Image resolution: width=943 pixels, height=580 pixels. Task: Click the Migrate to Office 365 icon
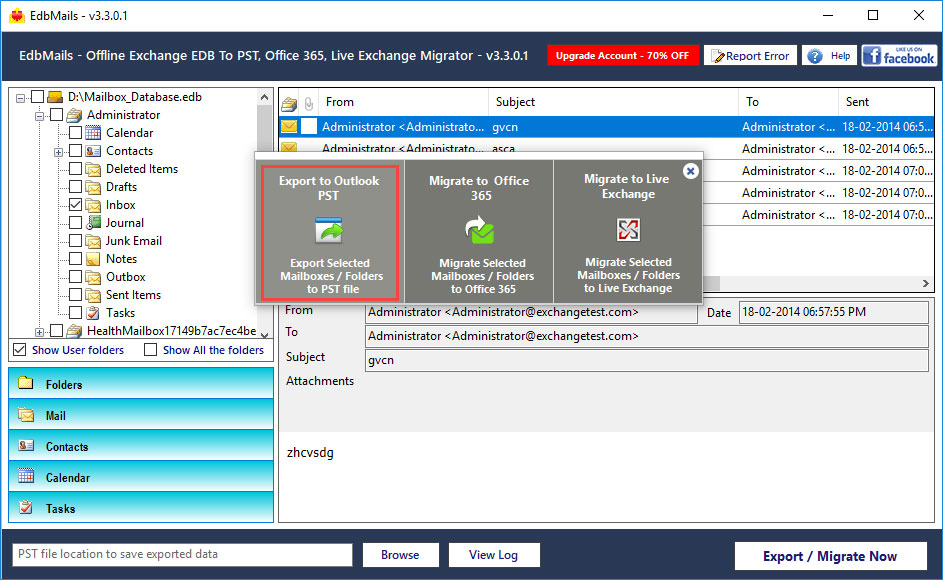tap(479, 230)
